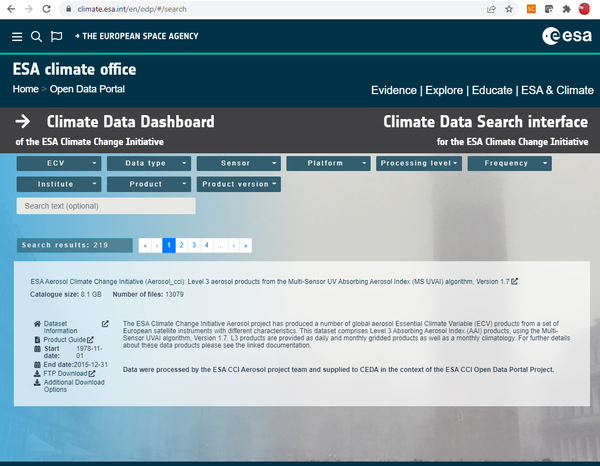This screenshot has width=600, height=466.
Task: Click the search magnifier icon in the header
Action: click(36, 37)
